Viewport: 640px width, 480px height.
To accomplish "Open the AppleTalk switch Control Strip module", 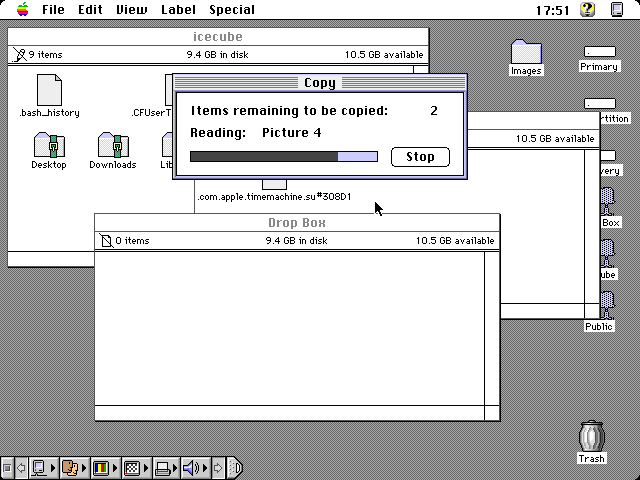I will tap(43, 468).
